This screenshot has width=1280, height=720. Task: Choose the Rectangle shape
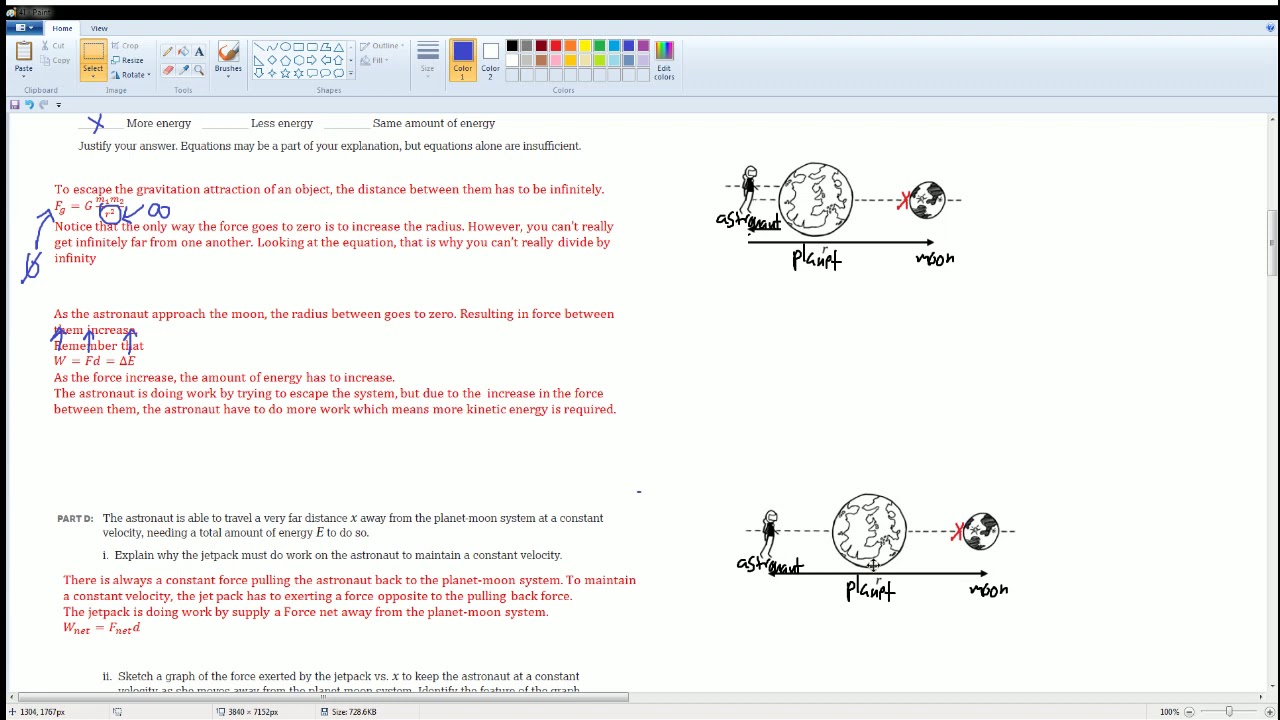pos(298,46)
